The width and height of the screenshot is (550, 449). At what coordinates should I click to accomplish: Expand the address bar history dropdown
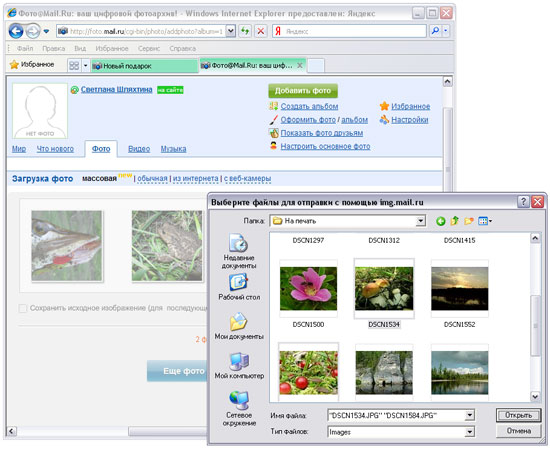click(230, 32)
